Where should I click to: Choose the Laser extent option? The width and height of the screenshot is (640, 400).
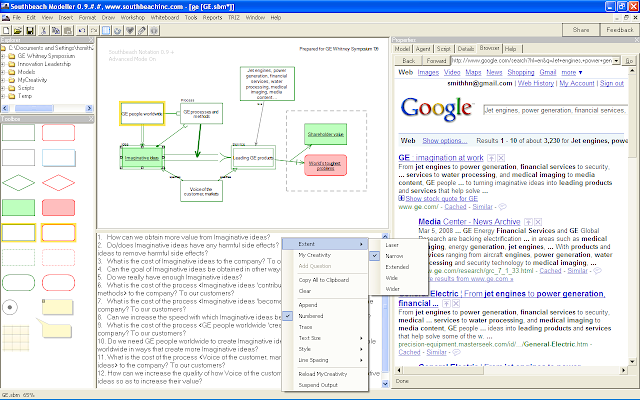tap(398, 245)
